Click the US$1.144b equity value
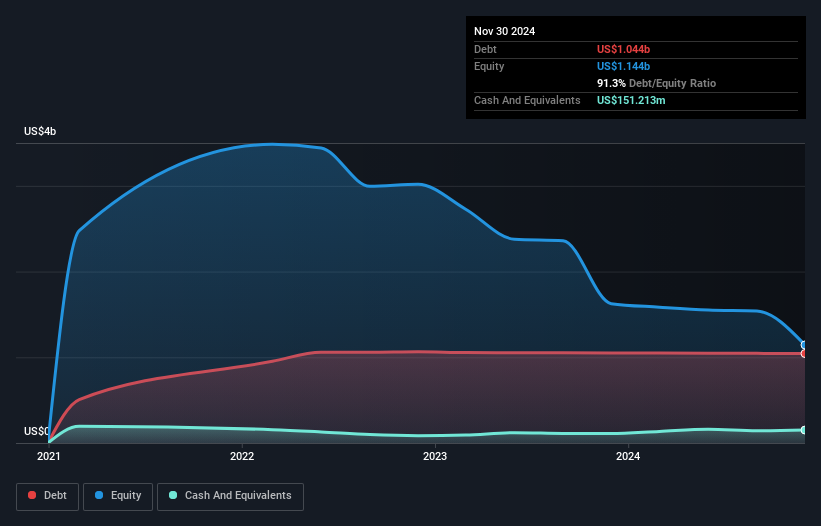 coord(623,66)
